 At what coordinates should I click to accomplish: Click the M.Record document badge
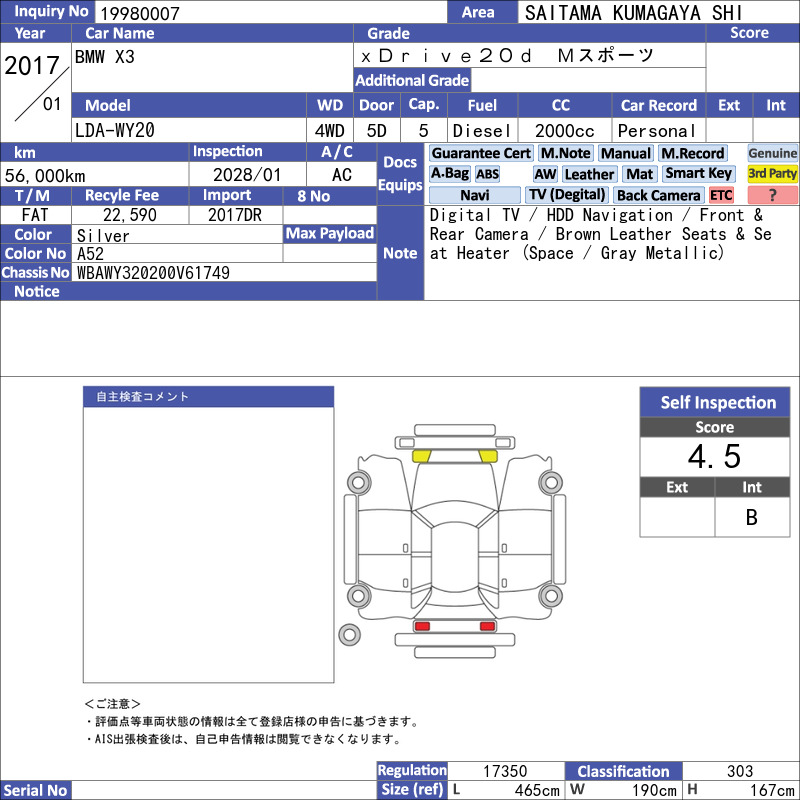692,153
